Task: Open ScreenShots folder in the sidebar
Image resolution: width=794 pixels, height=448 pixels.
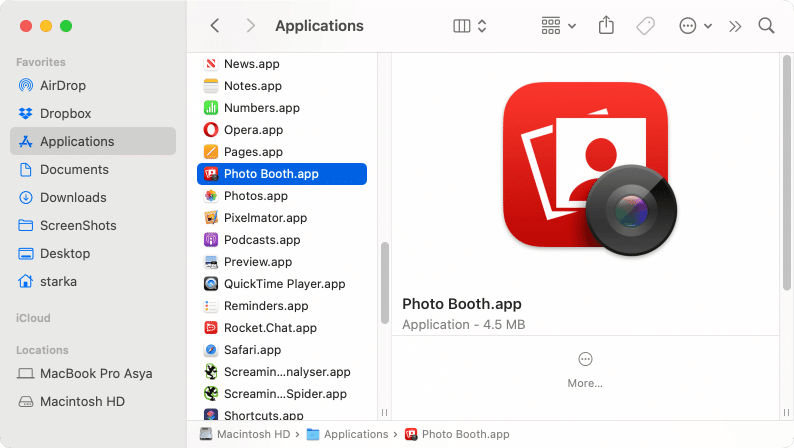Action: 93,225
